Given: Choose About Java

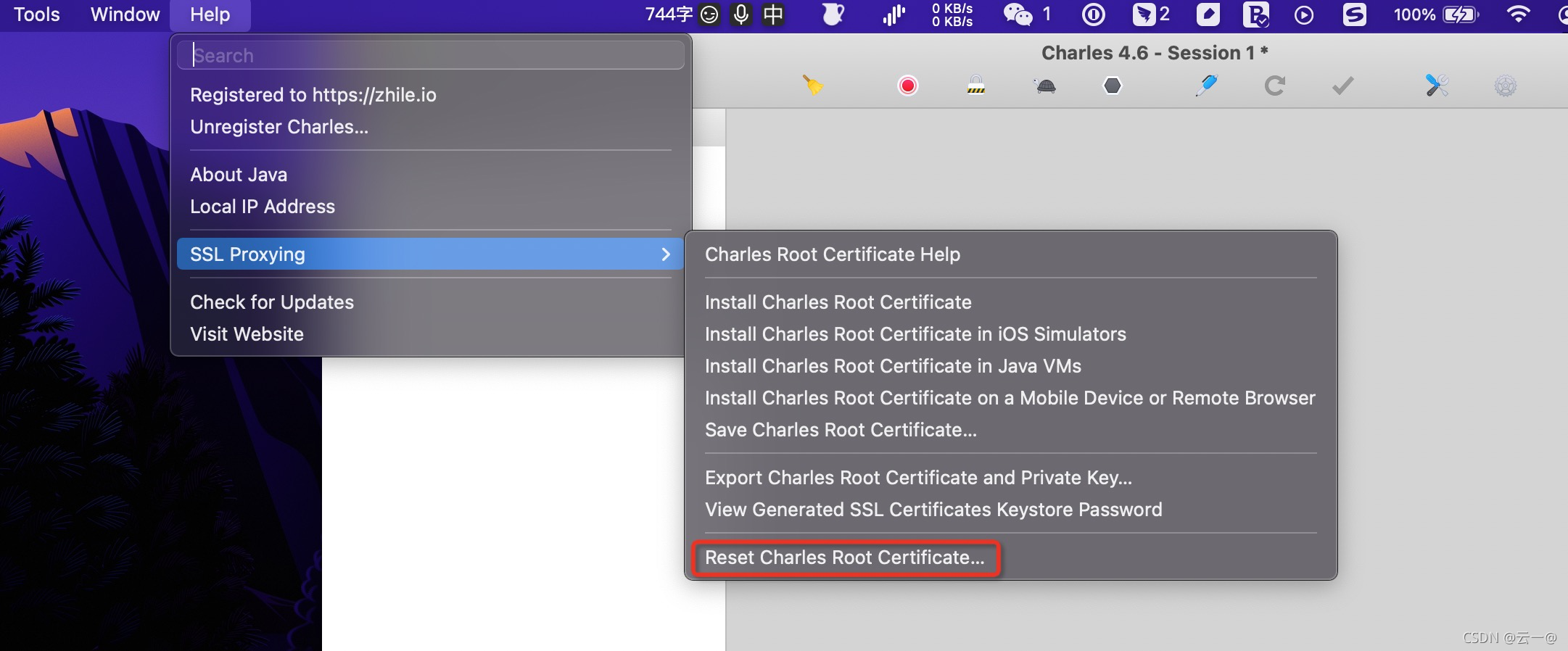Looking at the screenshot, I should [431, 175].
